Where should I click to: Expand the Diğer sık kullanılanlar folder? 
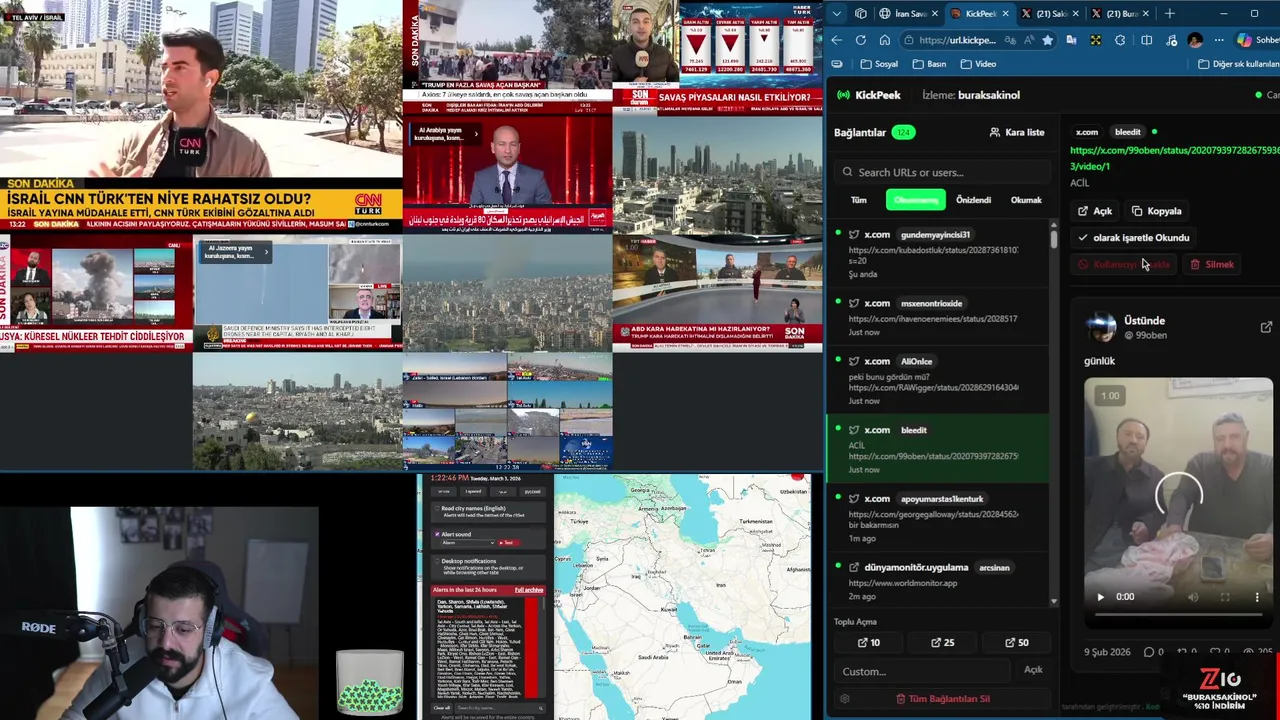click(x=1238, y=64)
